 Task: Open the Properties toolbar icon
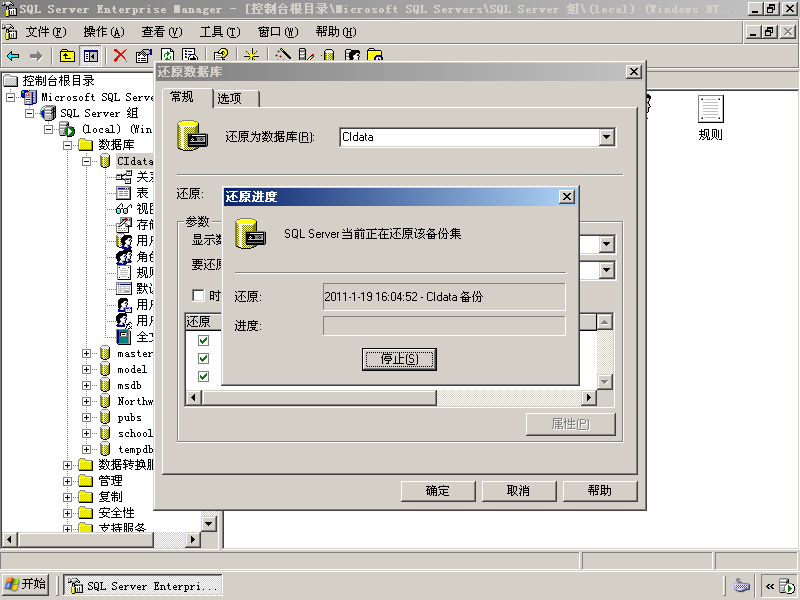144,56
